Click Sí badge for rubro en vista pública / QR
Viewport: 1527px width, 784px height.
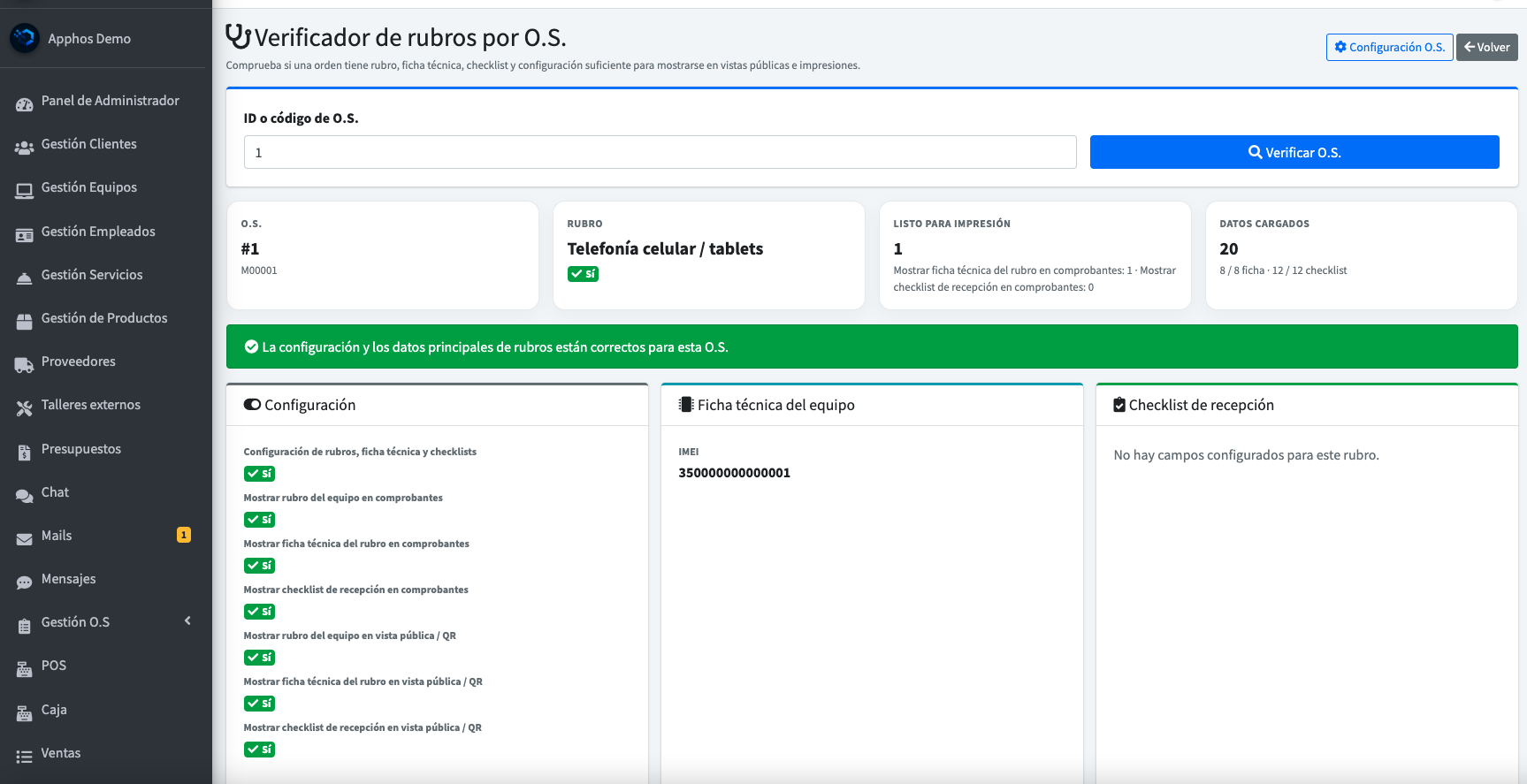(x=260, y=658)
